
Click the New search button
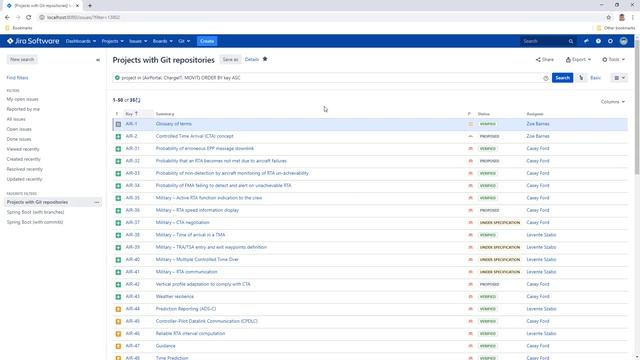[x=22, y=60]
